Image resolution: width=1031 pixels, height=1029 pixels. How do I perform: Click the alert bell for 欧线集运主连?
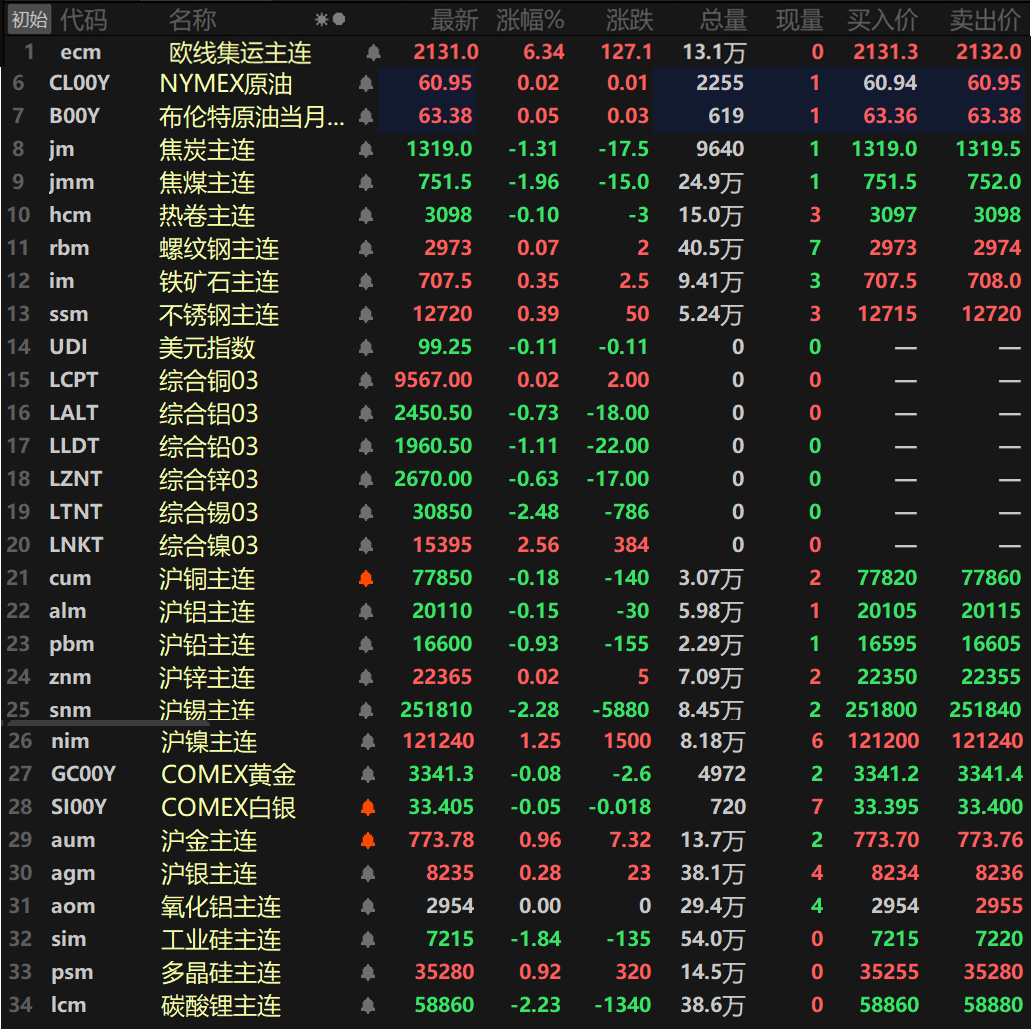click(373, 53)
